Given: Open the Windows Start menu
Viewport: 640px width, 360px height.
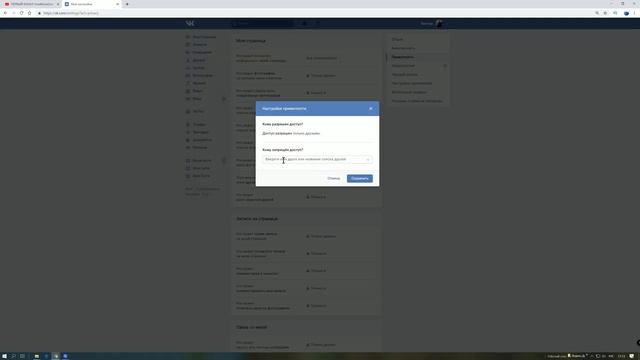Looking at the screenshot, I should click(x=4, y=356).
